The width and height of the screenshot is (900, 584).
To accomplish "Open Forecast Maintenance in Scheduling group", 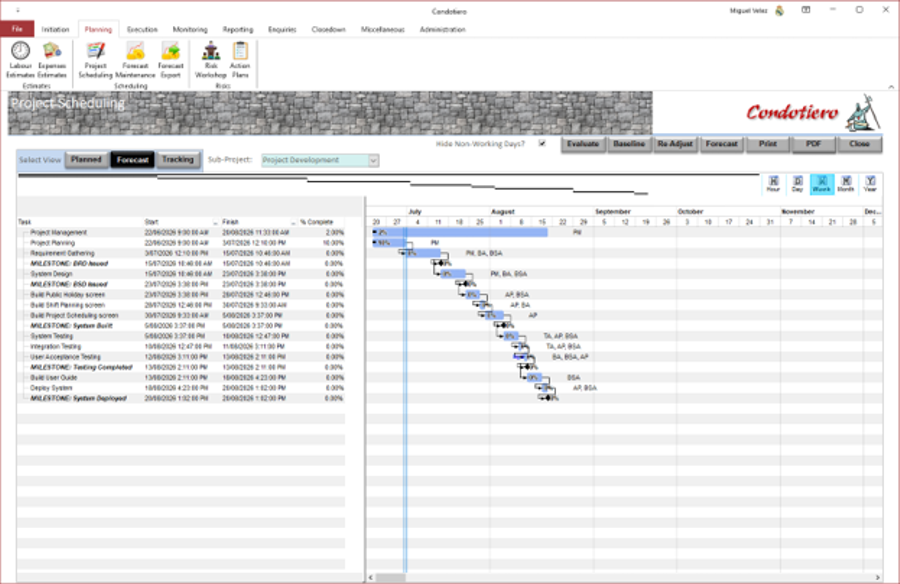I will pos(135,60).
